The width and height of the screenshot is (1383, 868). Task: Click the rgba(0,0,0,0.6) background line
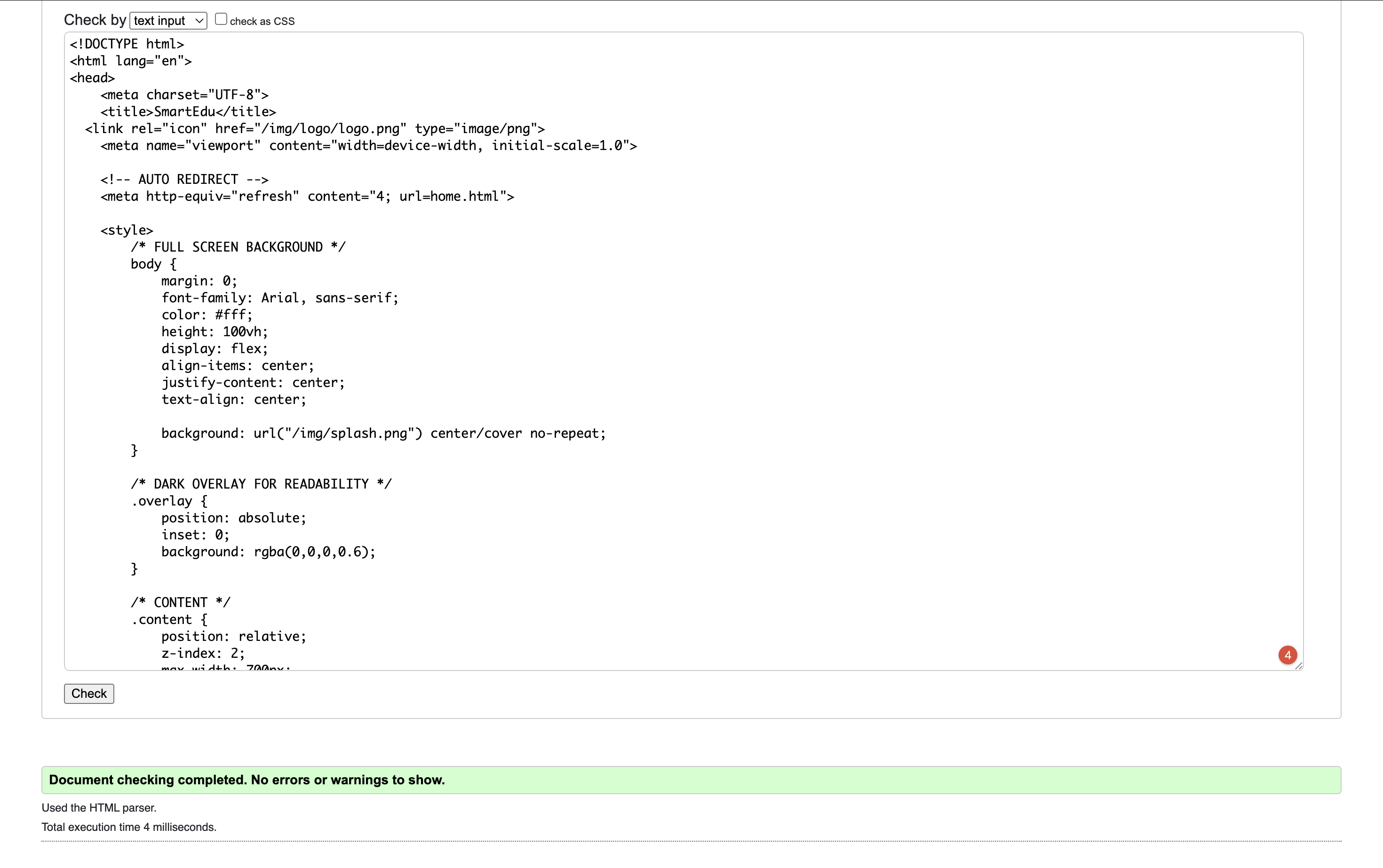click(268, 552)
